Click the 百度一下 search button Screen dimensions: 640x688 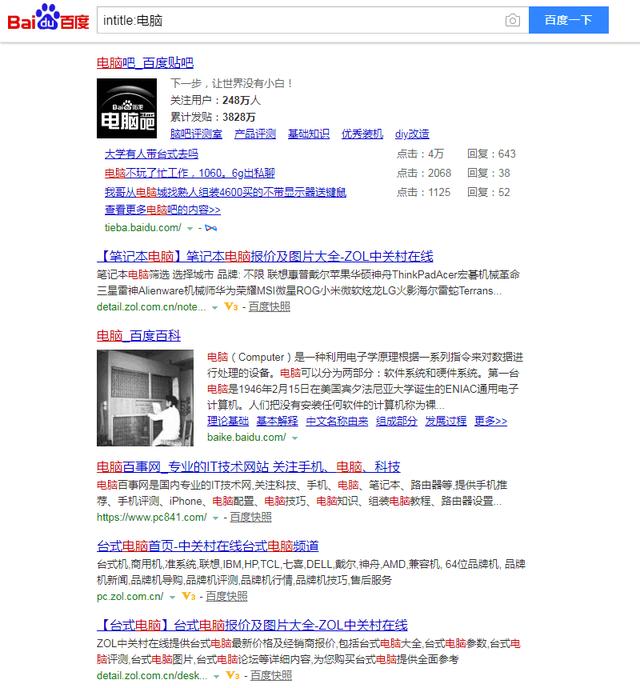point(568,20)
